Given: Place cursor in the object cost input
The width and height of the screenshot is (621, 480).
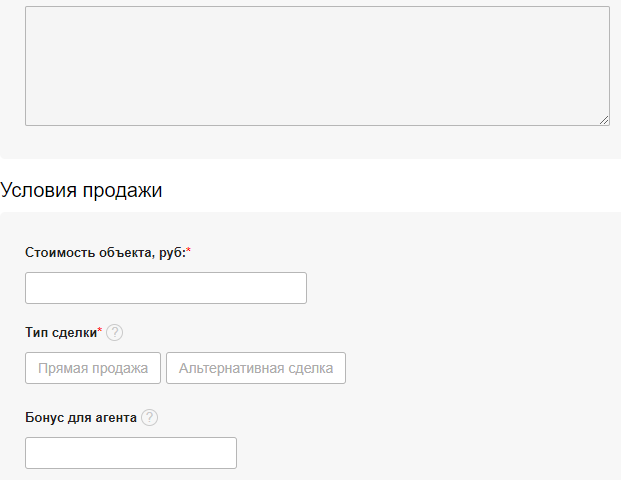Looking at the screenshot, I should click(x=166, y=288).
